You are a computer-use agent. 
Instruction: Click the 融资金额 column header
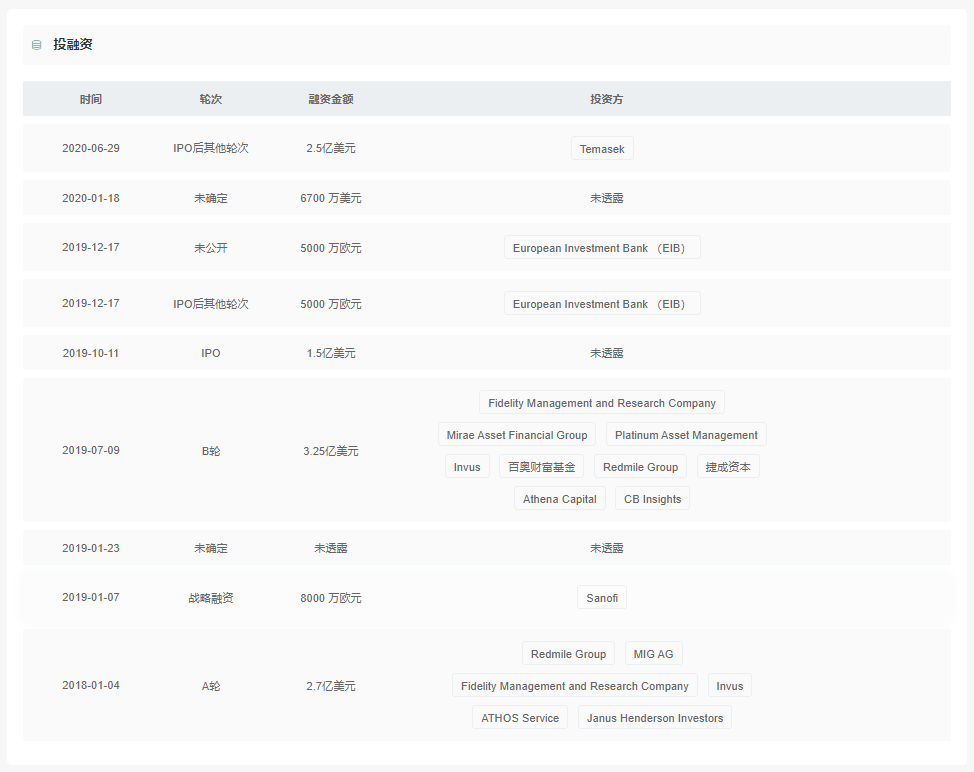point(330,99)
